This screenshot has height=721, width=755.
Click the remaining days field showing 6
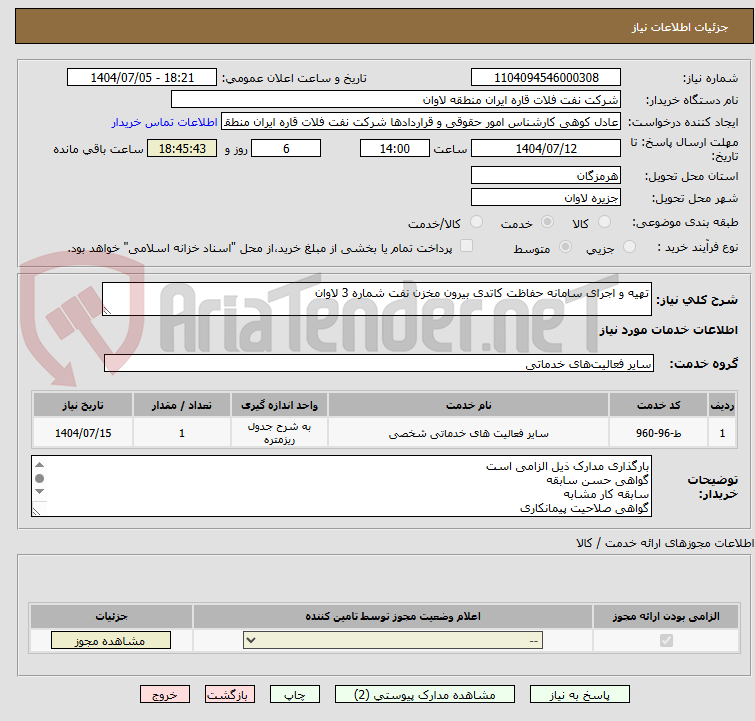click(286, 148)
